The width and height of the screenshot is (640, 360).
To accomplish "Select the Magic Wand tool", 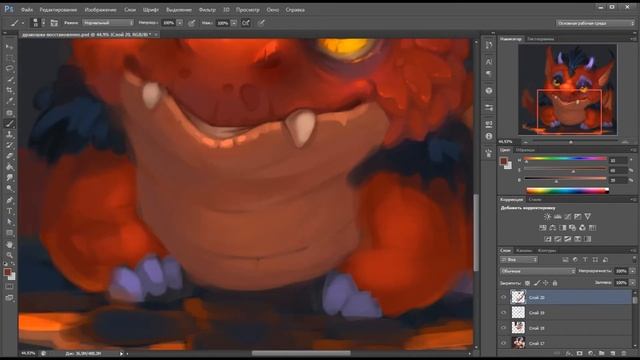I will click(9, 80).
